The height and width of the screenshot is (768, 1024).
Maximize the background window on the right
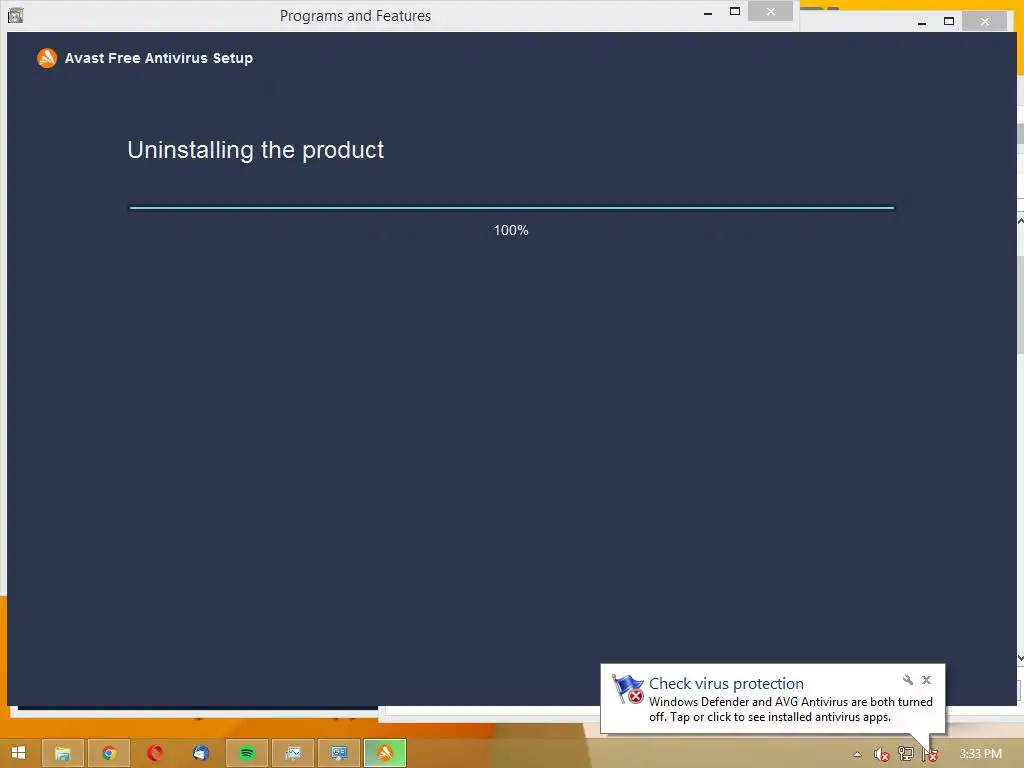point(949,22)
